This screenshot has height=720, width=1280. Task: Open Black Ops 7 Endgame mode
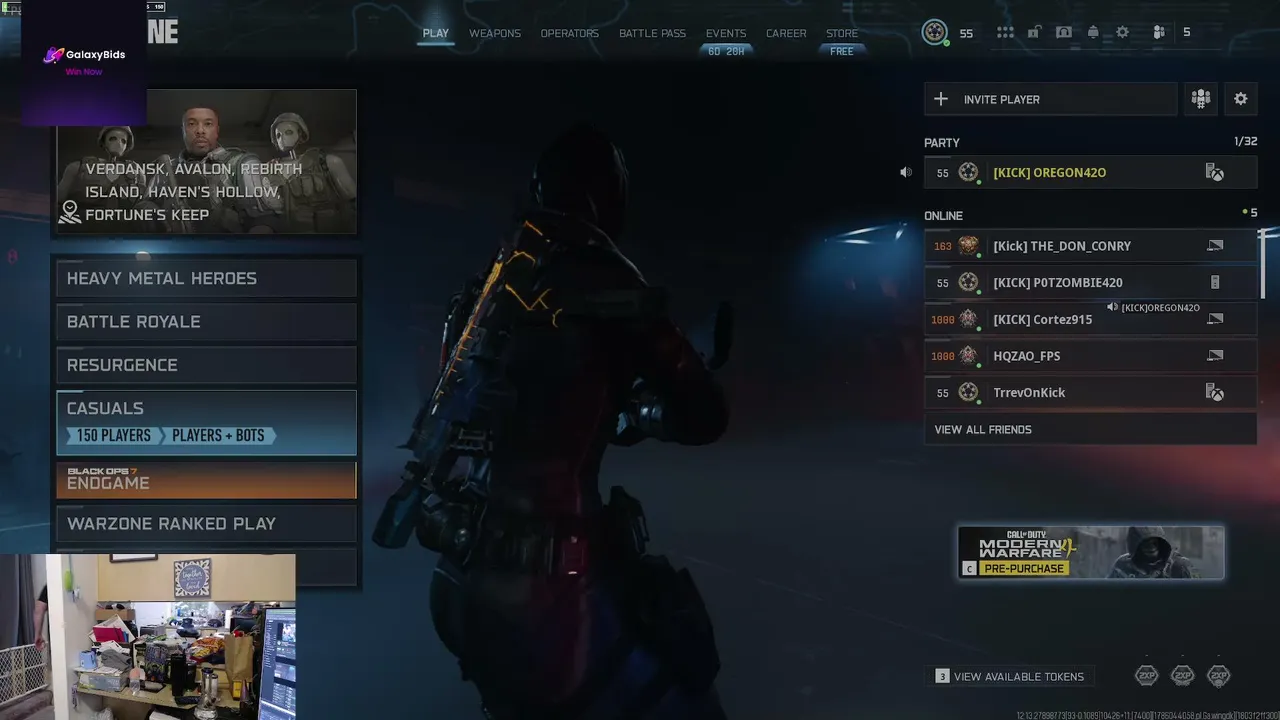(206, 480)
